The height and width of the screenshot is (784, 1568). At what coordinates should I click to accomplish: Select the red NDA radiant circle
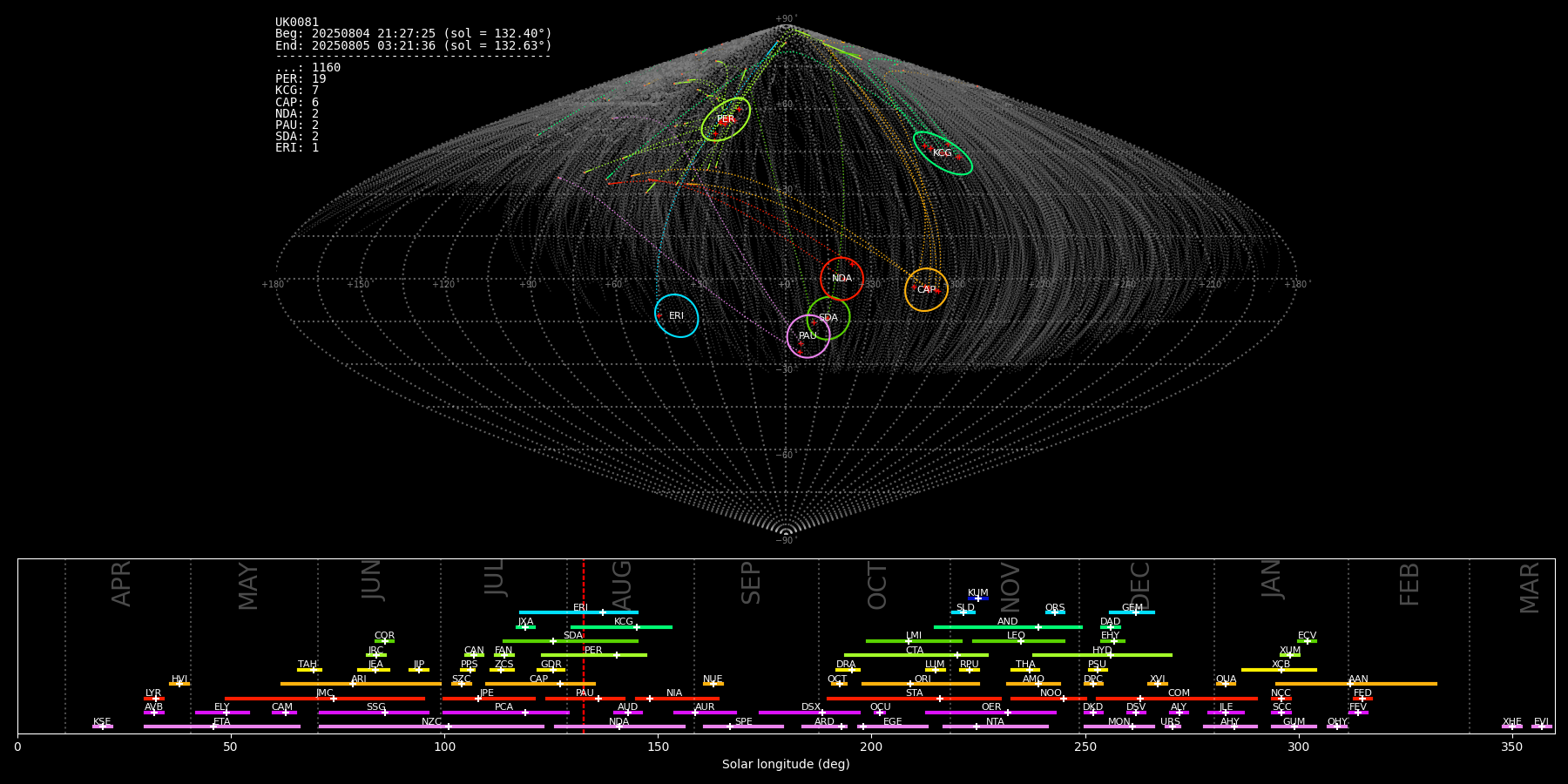click(841, 279)
